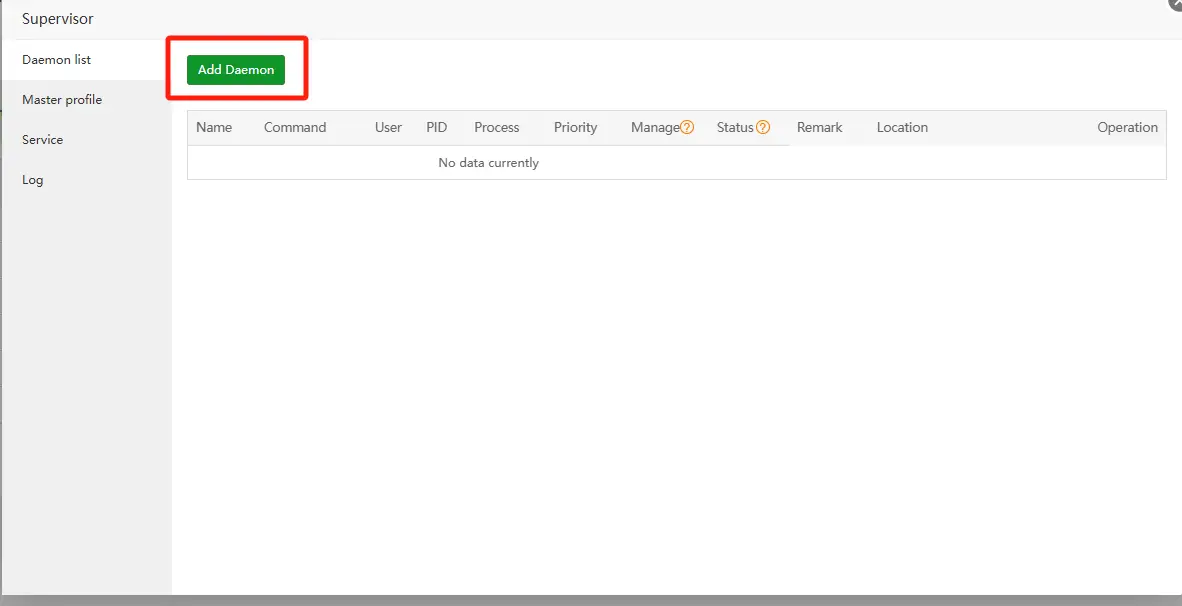Viewport: 1182px width, 606px height.
Task: Click the Status help question icon
Action: [x=763, y=127]
